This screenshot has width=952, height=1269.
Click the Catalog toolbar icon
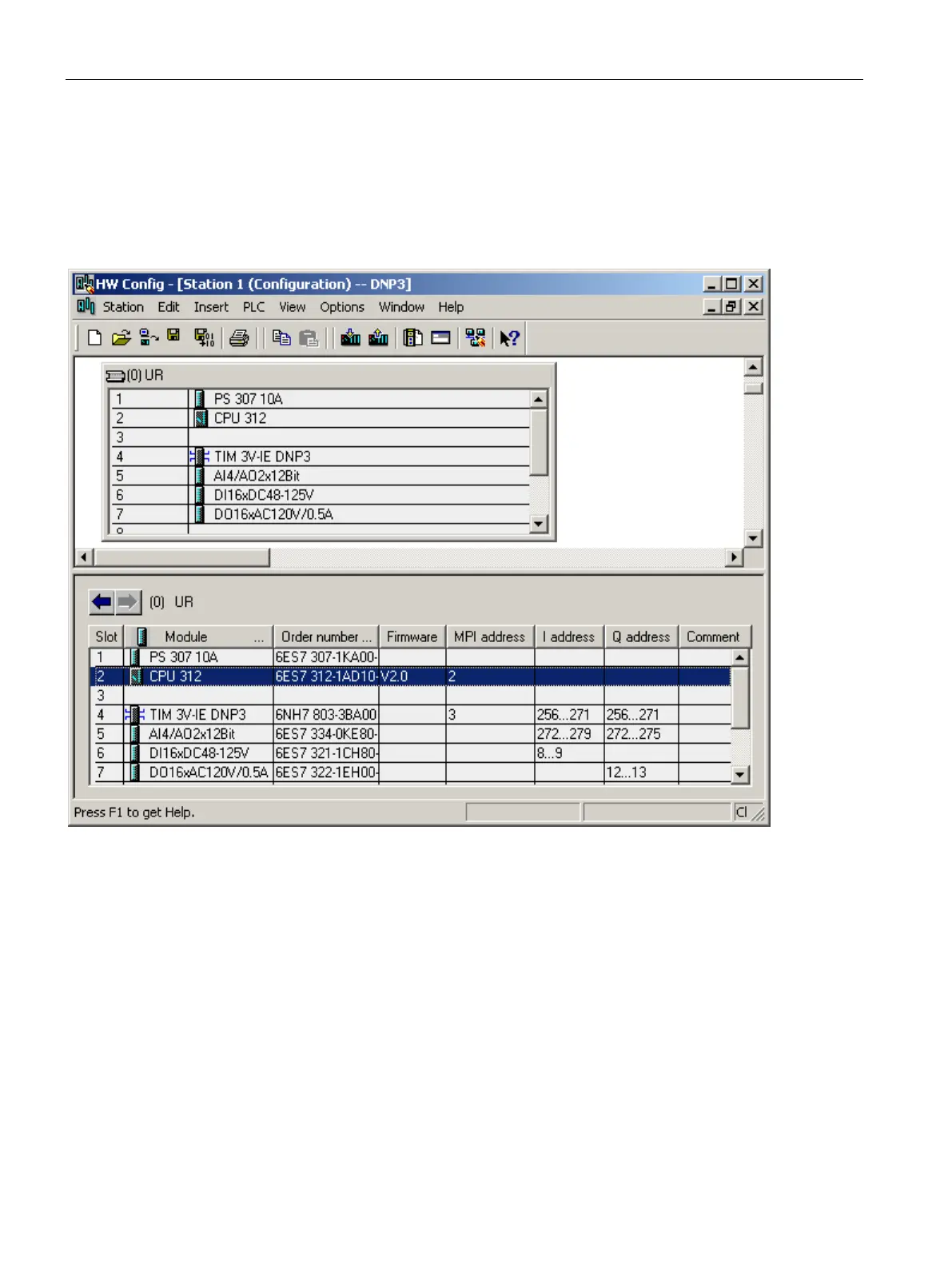[412, 338]
